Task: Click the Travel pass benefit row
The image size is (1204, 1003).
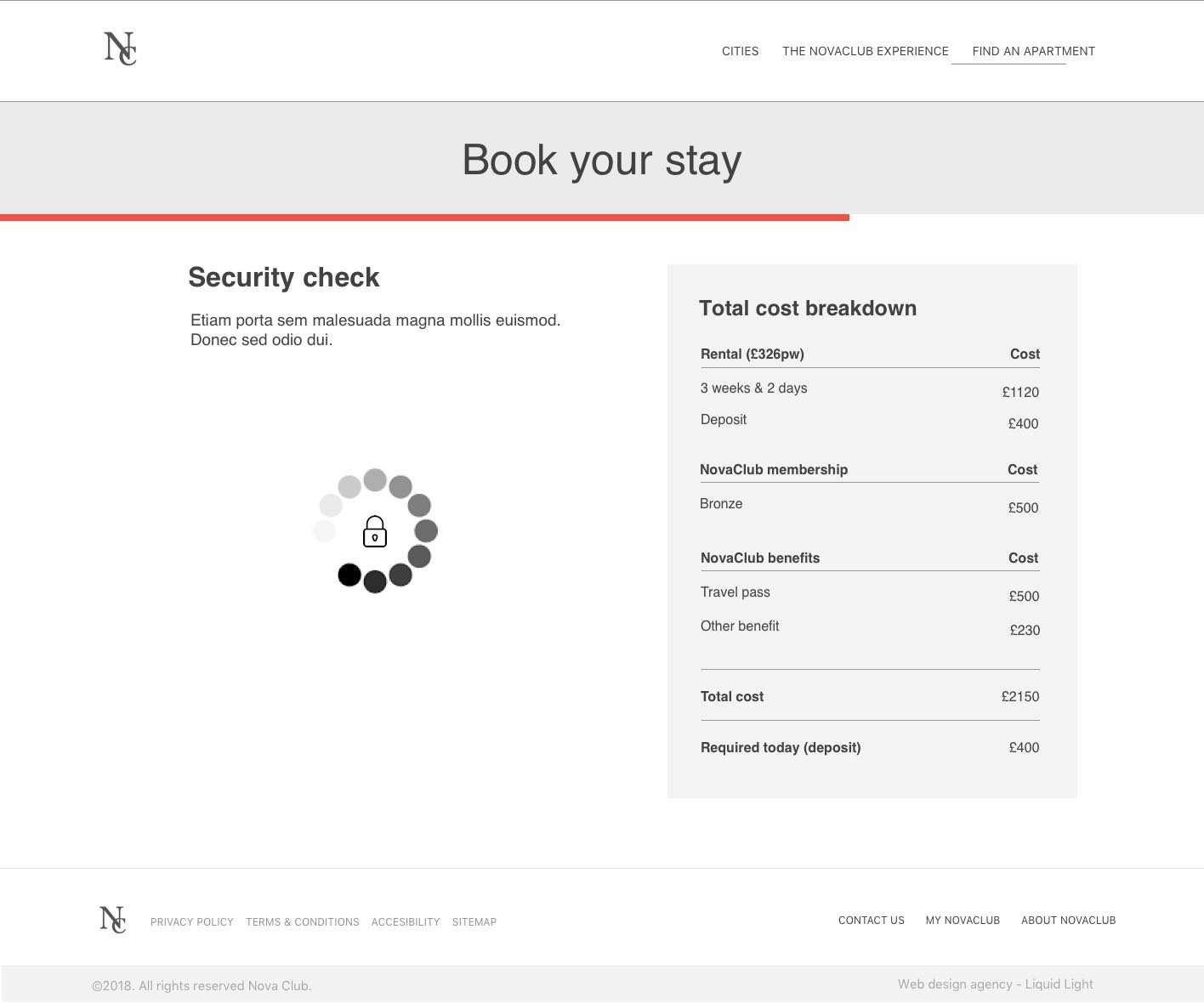Action: [x=869, y=593]
